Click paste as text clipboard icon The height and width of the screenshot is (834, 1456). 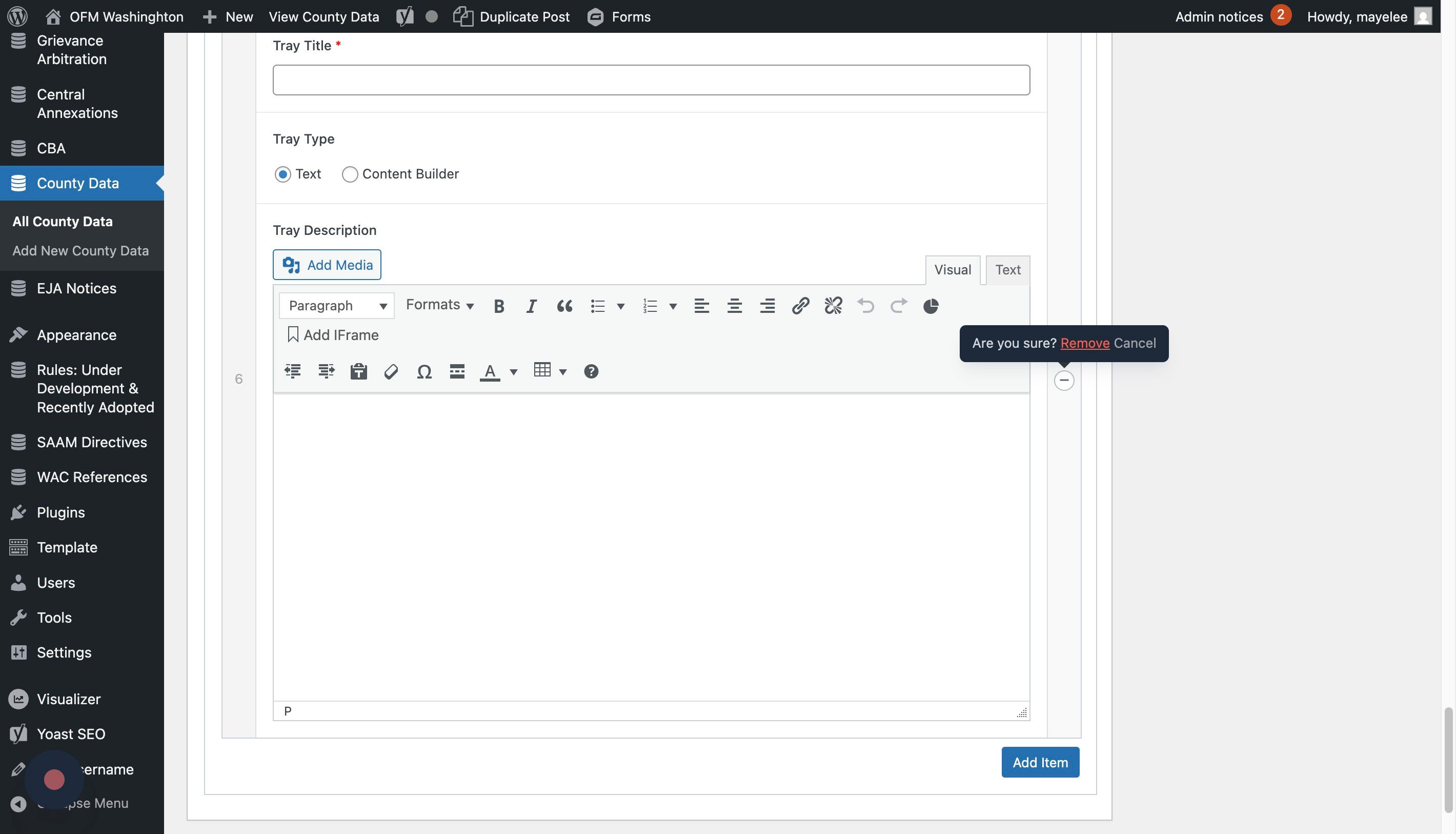pos(358,372)
